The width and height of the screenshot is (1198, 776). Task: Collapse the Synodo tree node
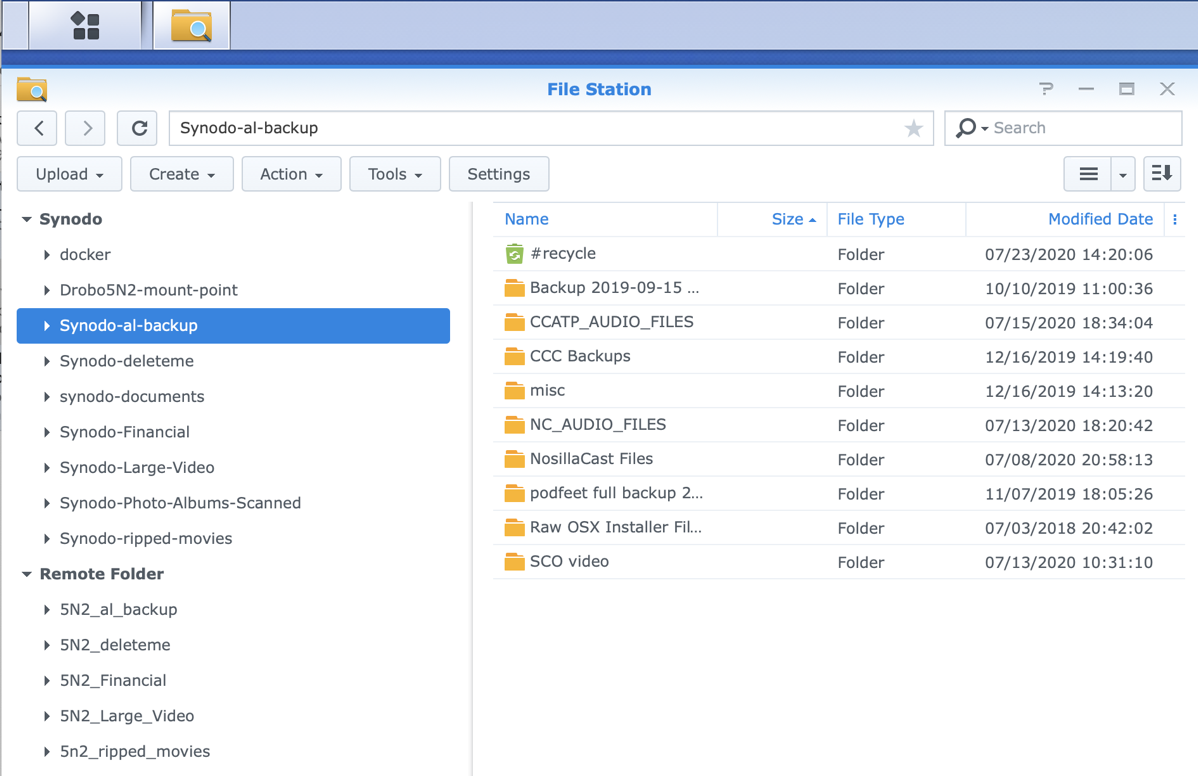coord(27,219)
